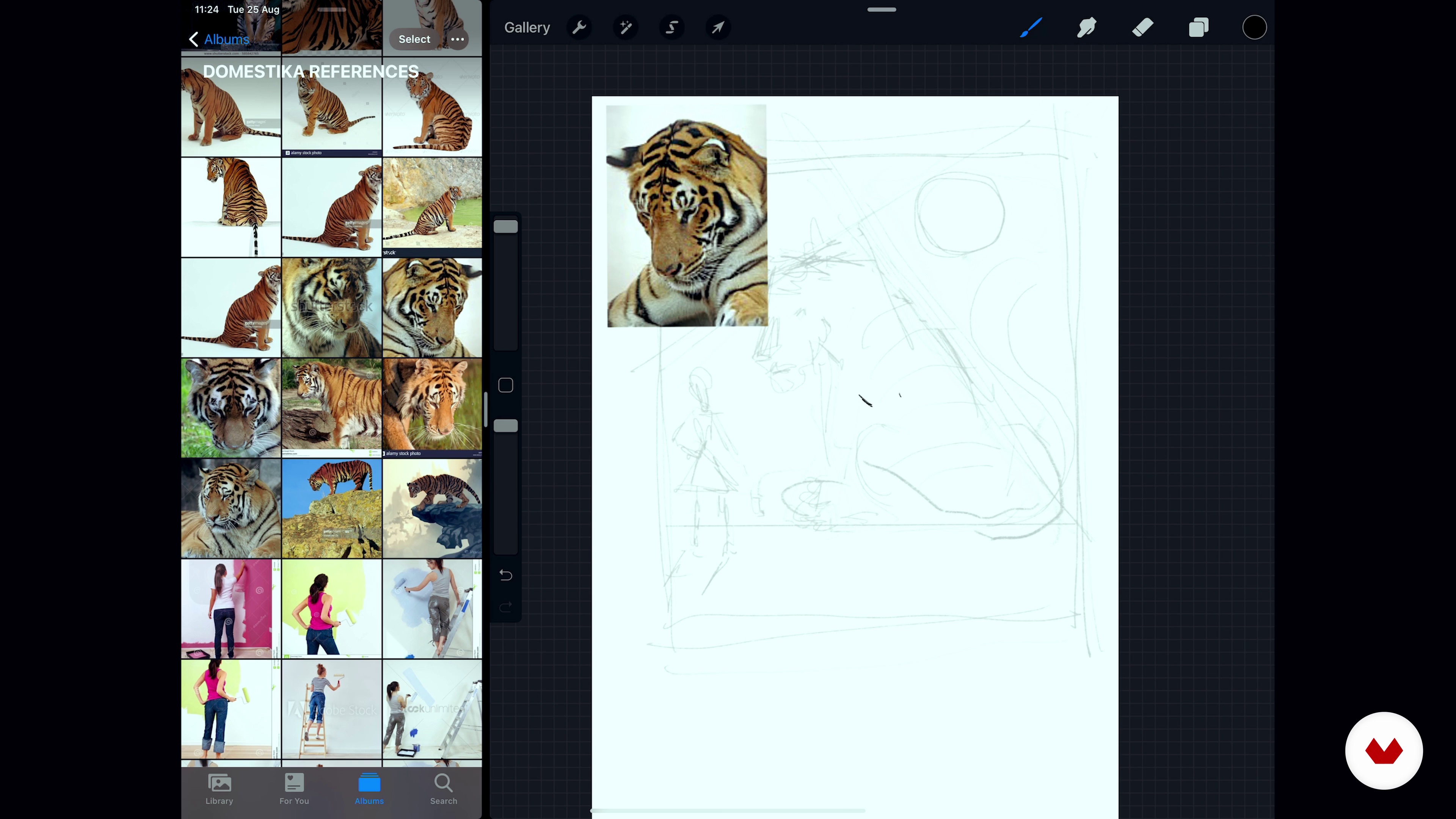Viewport: 1456px width, 819px height.
Task: Activate the Transform arrow tool
Action: tap(718, 27)
